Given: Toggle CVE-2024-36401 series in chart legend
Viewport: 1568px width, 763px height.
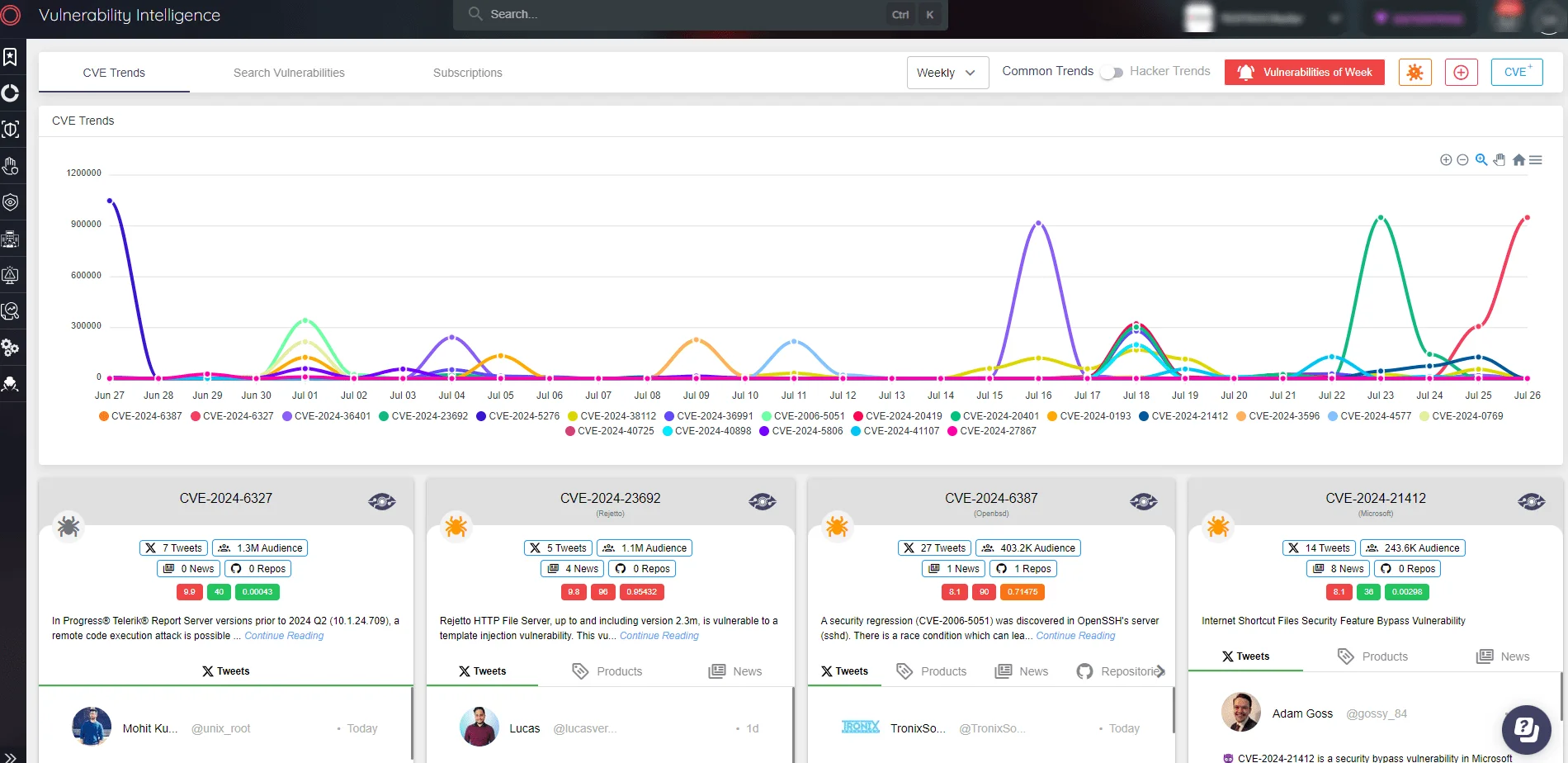Looking at the screenshot, I should tap(326, 416).
